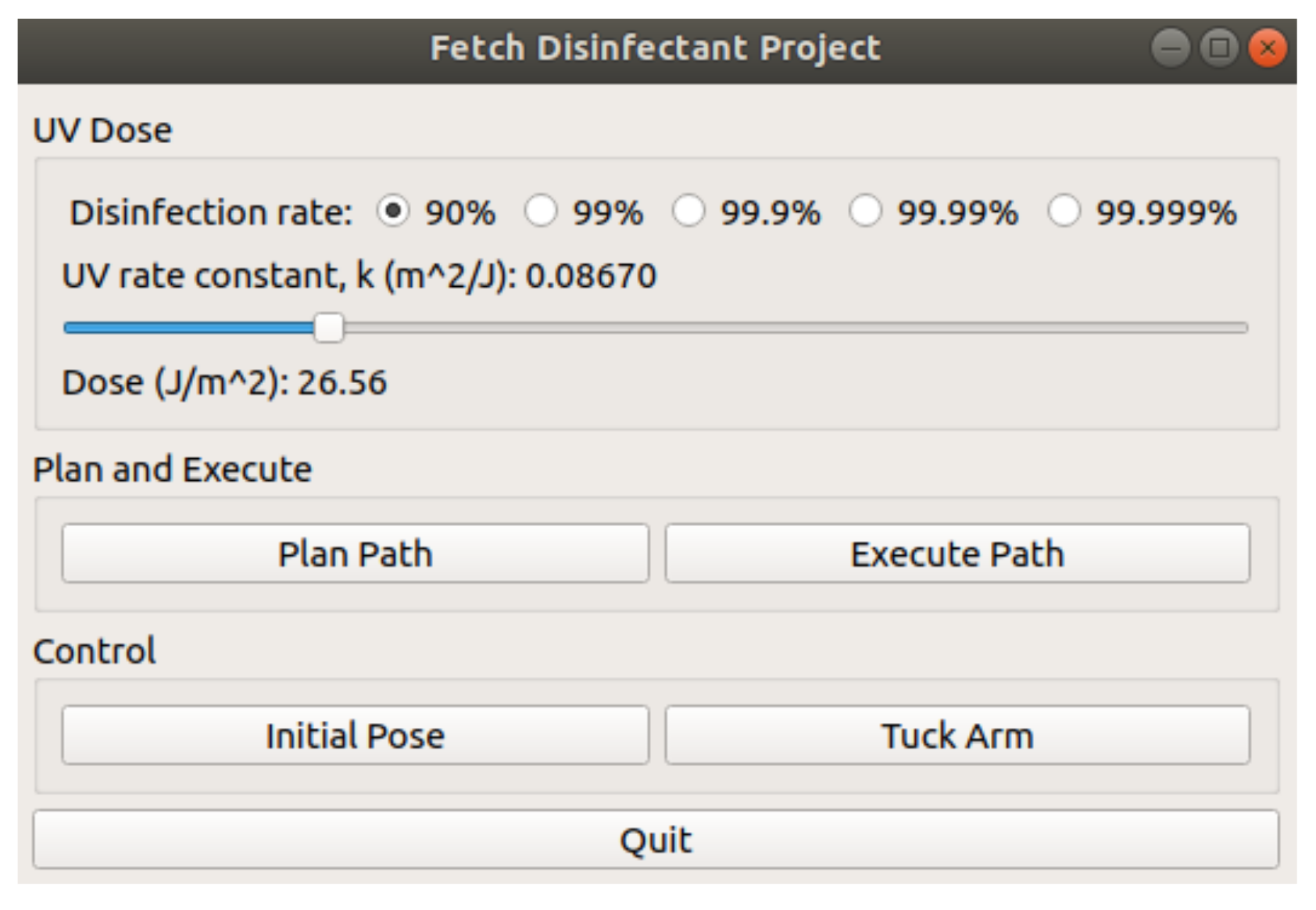The height and width of the screenshot is (910, 1316).
Task: Click the Initial Pose button
Action: pyautogui.click(x=355, y=735)
